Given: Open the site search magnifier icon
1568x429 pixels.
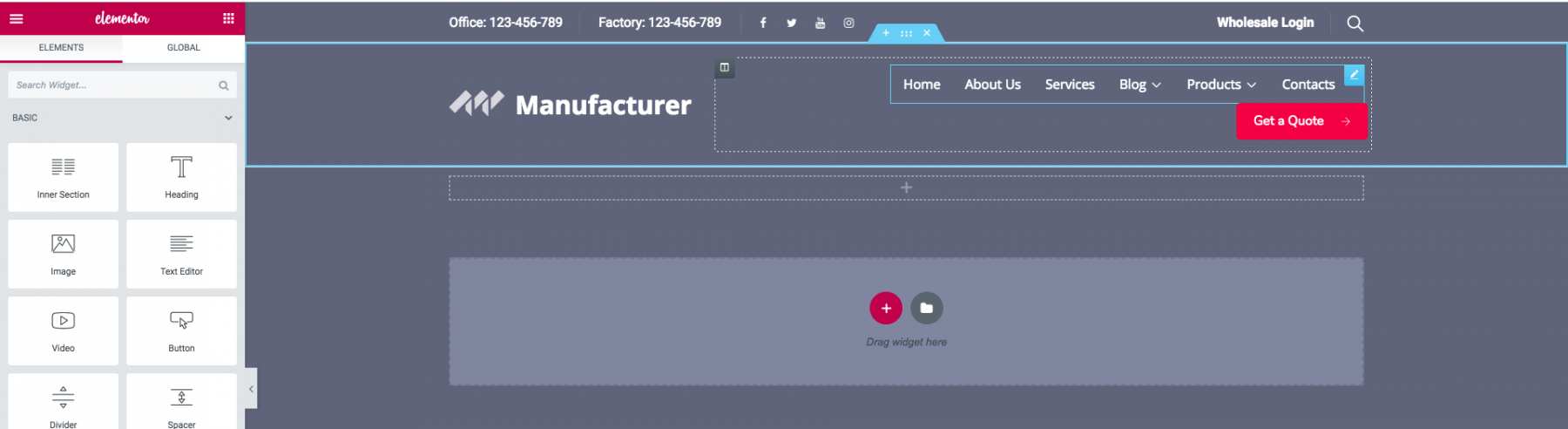Looking at the screenshot, I should pos(1355,24).
